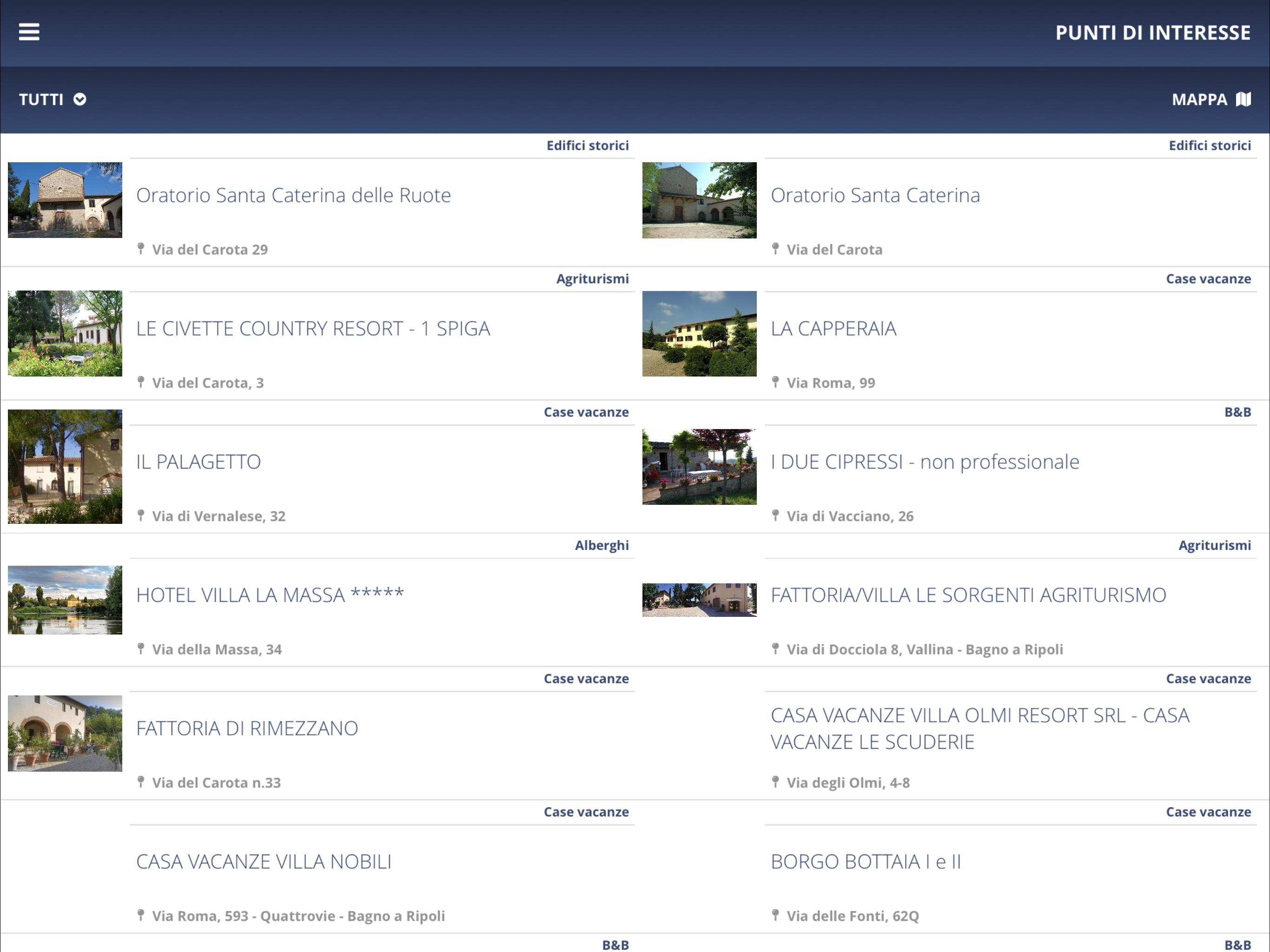Click the map icon beside MAPPA
The width and height of the screenshot is (1270, 952).
click(1244, 99)
